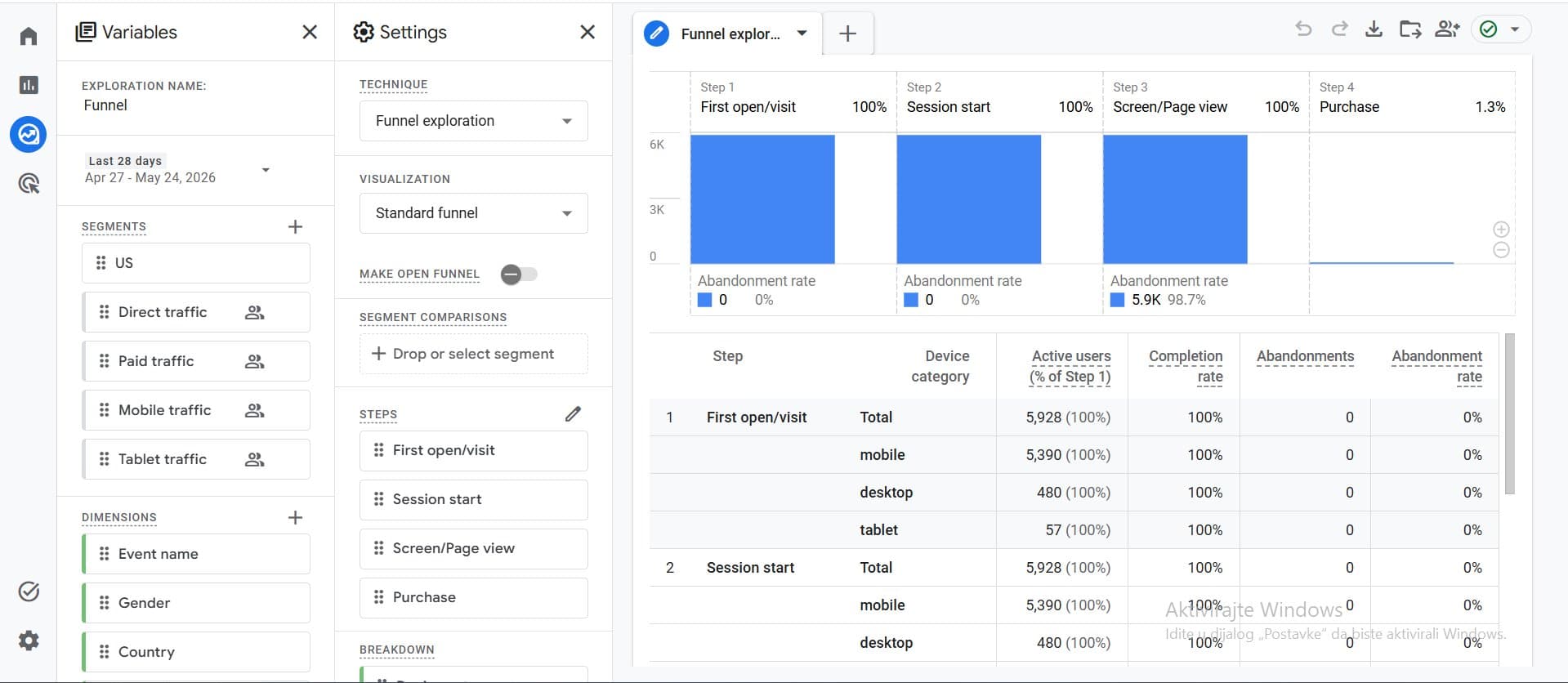Click people icon on Tablet traffic segment
Viewport: 1568px width, 683px height.
point(255,459)
